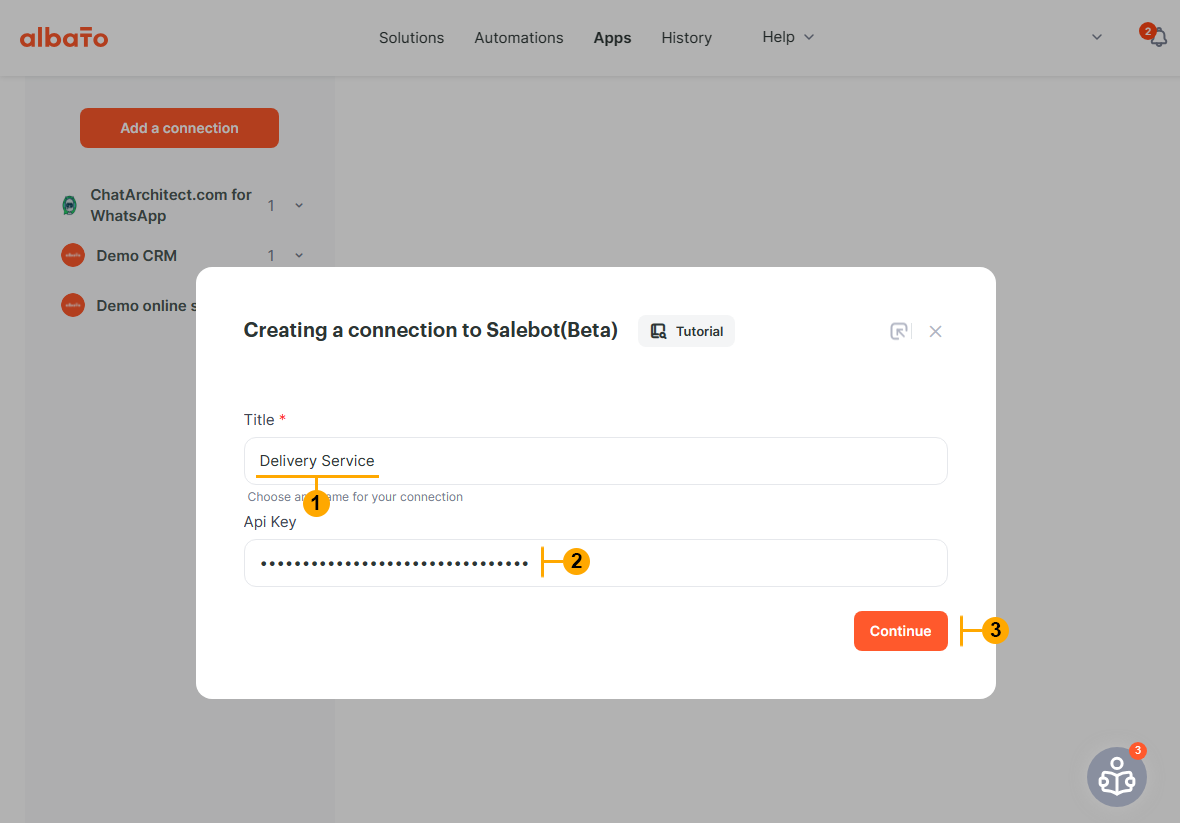Click the dialog minimize arrow icon

[899, 331]
